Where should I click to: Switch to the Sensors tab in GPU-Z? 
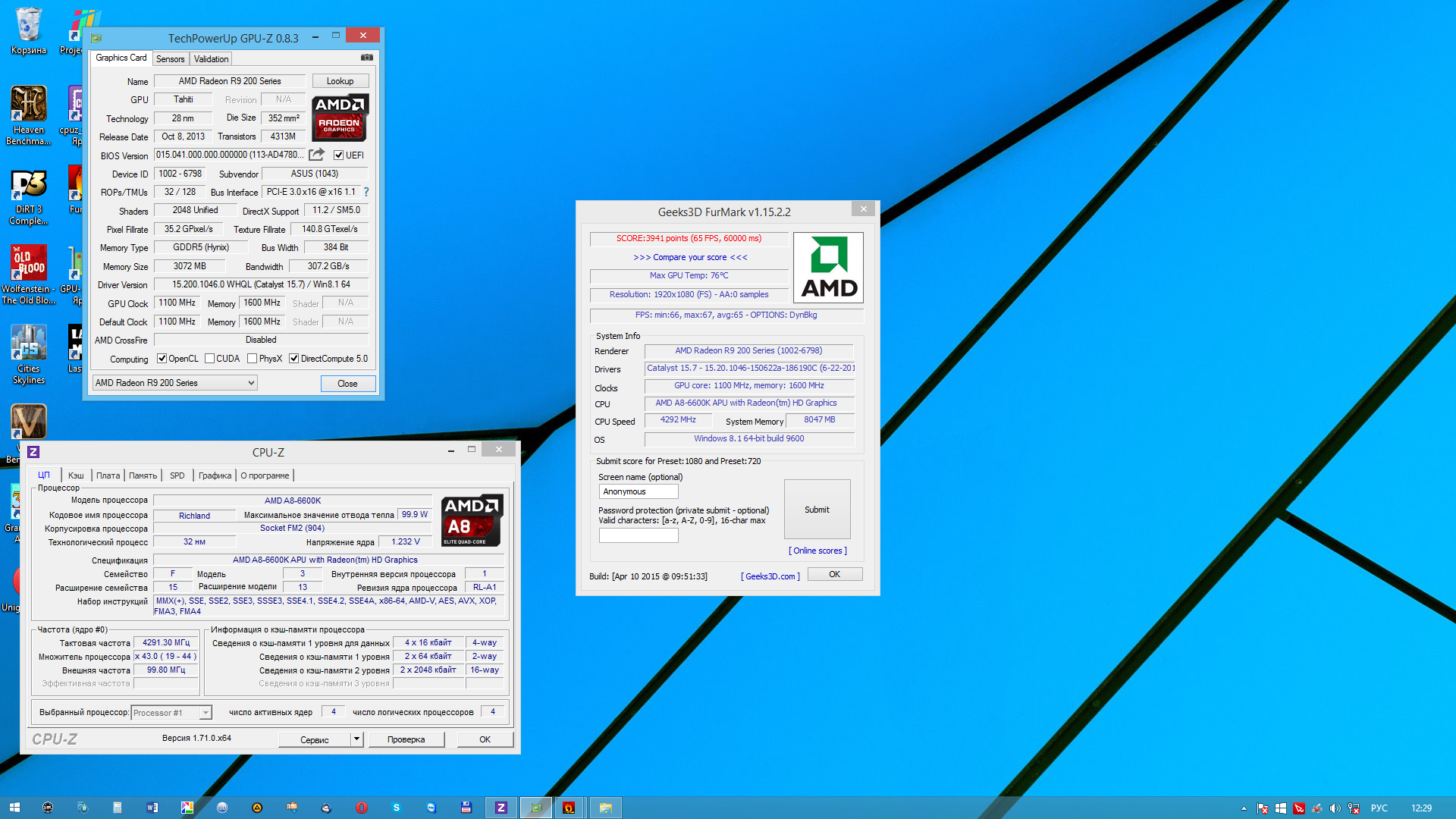click(170, 59)
